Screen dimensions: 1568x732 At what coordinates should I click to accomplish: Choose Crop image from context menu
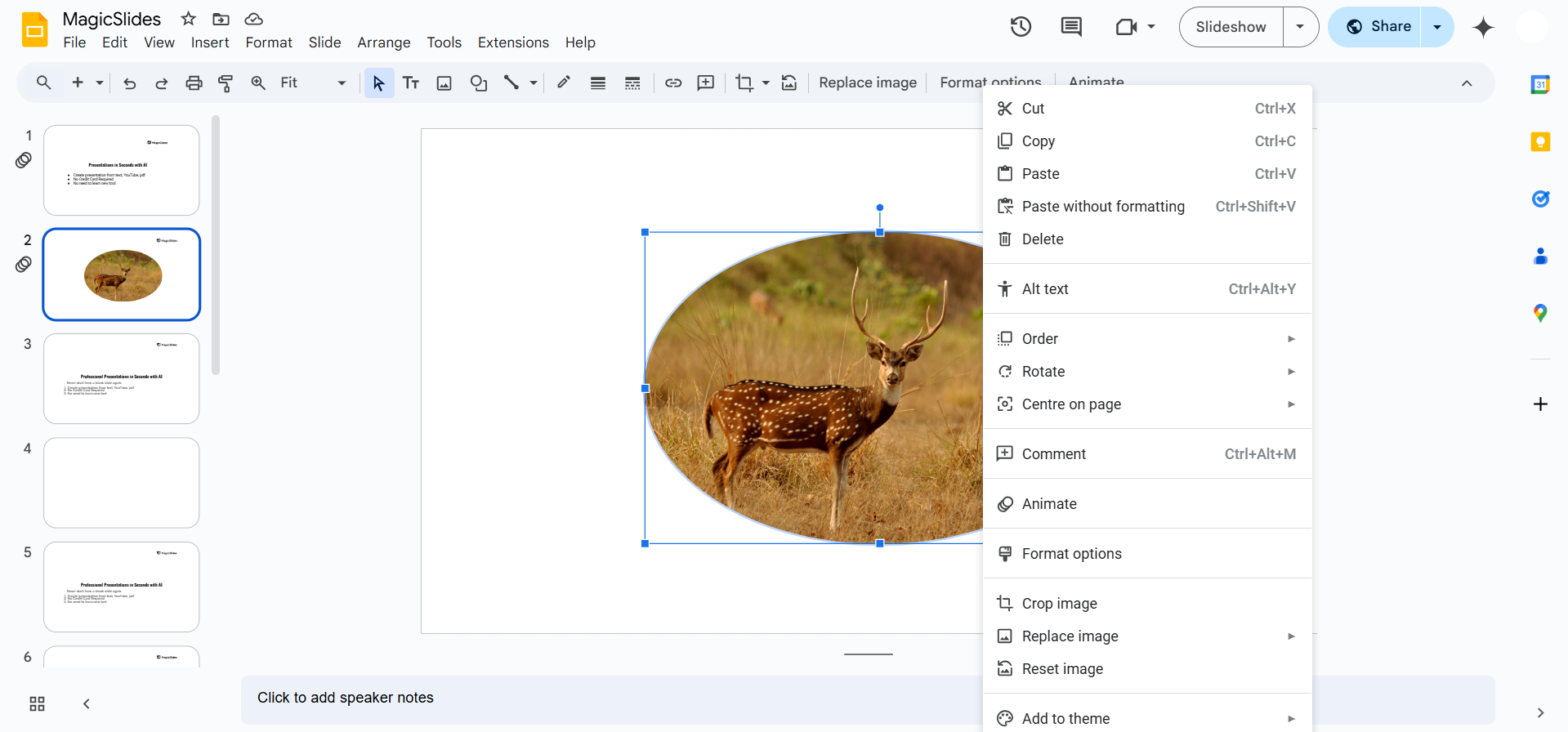(x=1059, y=603)
